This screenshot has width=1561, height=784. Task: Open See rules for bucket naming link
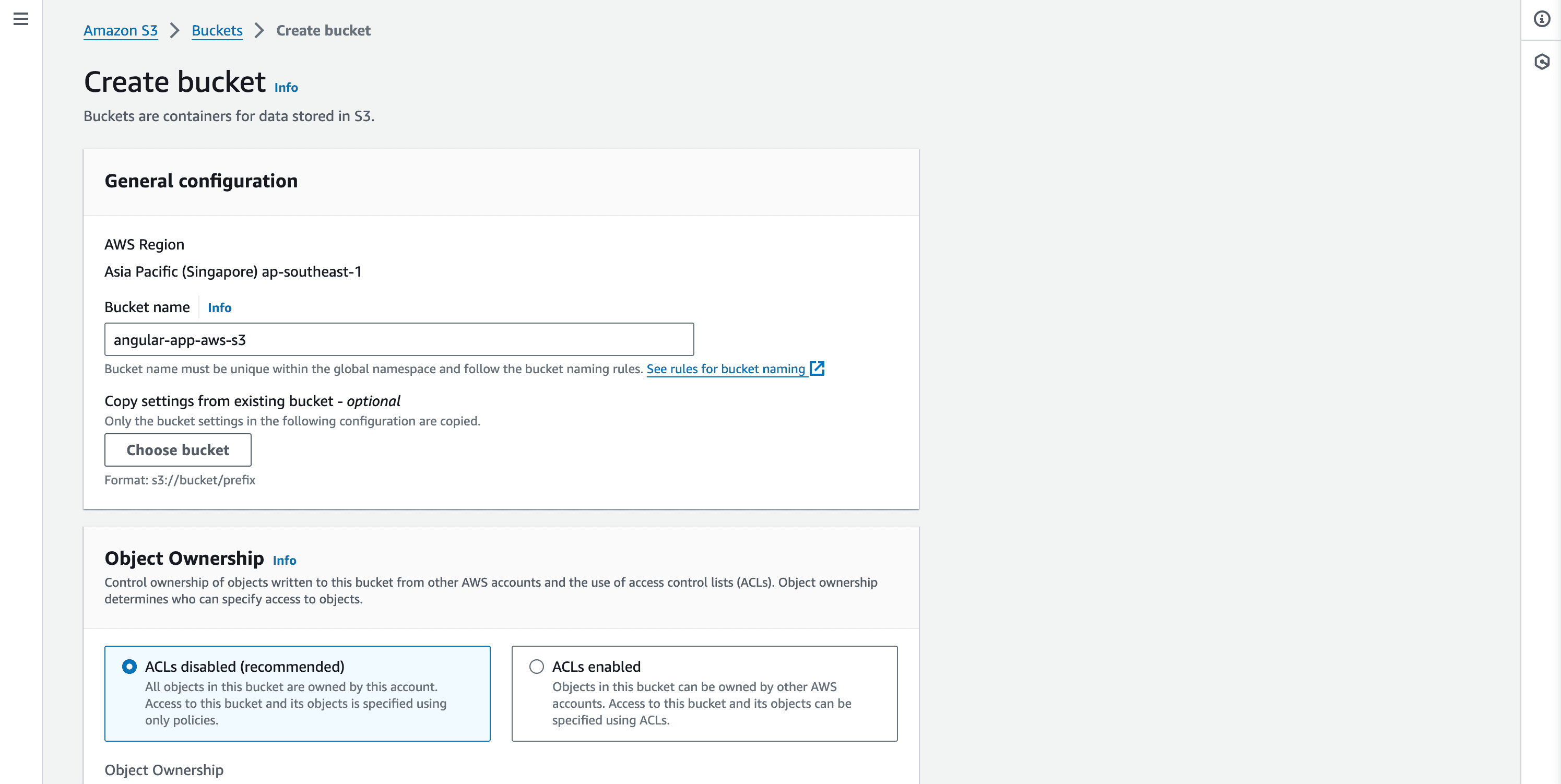coord(725,369)
